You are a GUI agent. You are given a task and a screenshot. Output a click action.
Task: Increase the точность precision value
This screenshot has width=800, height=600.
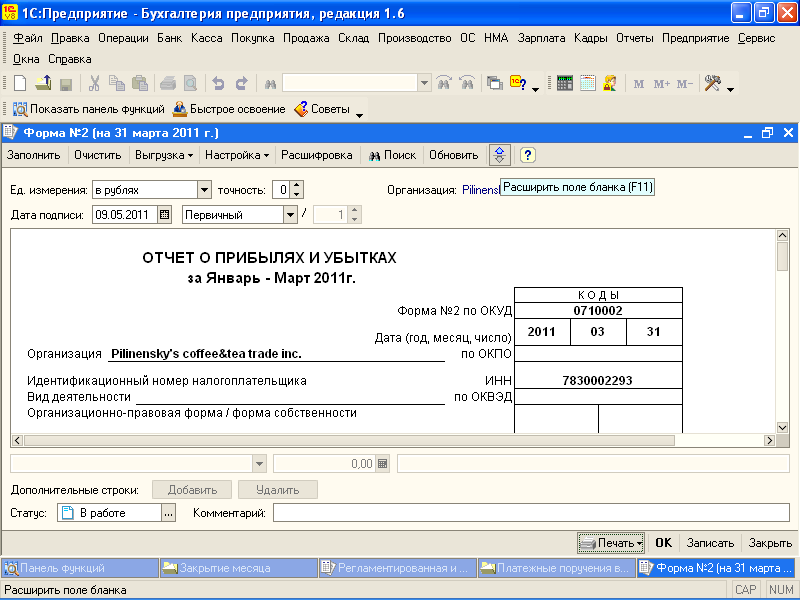296,185
